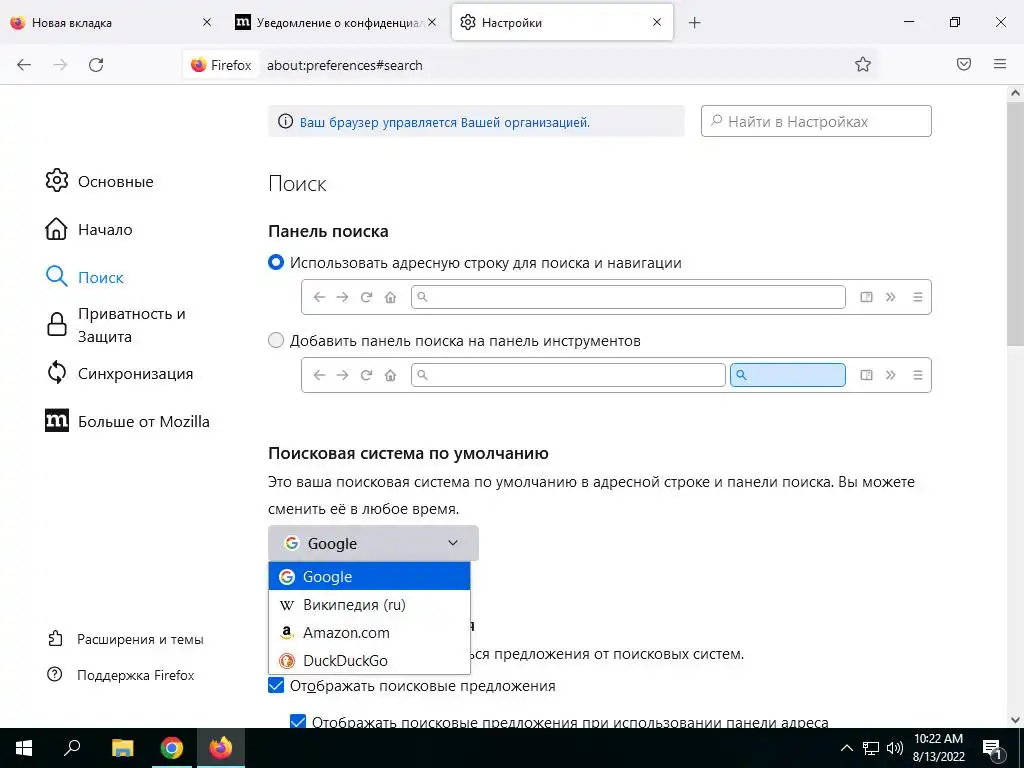Viewport: 1024px width, 768px height.
Task: Select the Поиск settings category
Action: [84, 277]
